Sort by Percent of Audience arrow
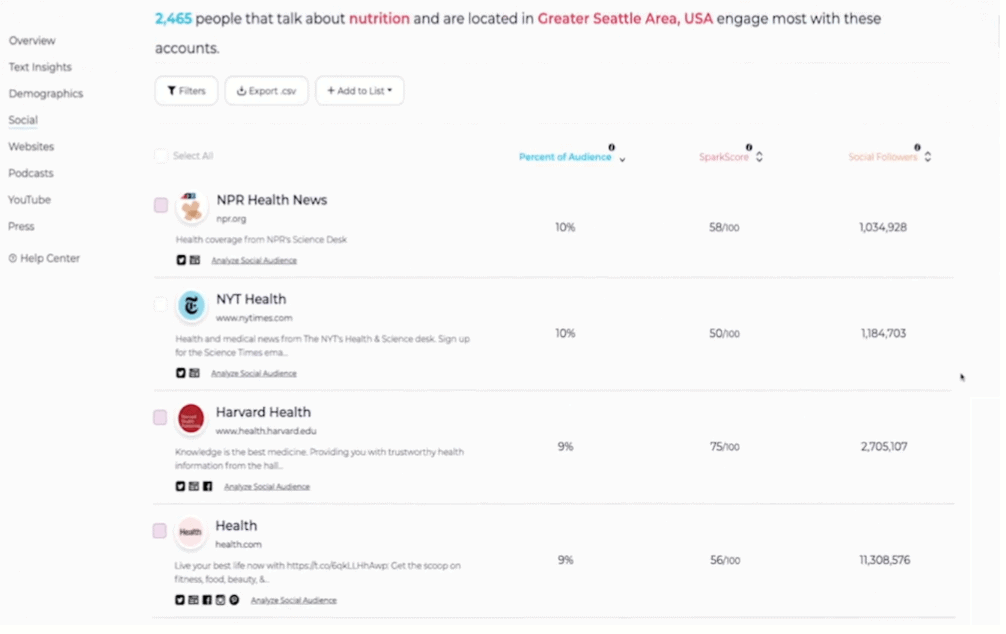This screenshot has height=634, width=1006. coord(622,158)
